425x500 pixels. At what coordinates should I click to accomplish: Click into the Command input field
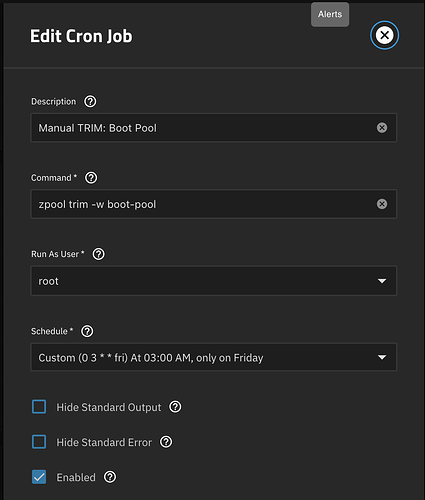click(x=214, y=204)
